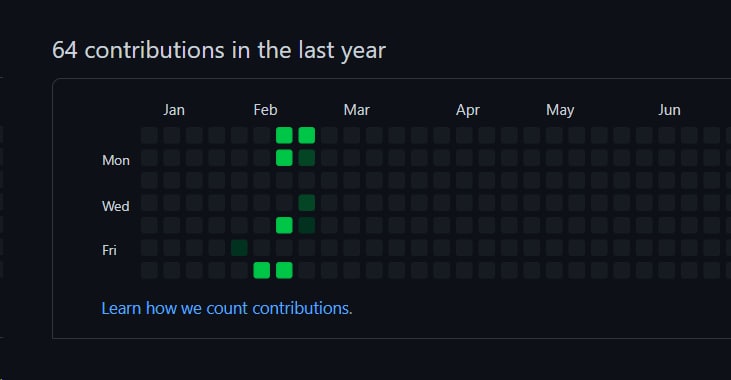The width and height of the screenshot is (731, 380).
Task: Select the dark green Wednesday contribution cell
Action: point(307,203)
